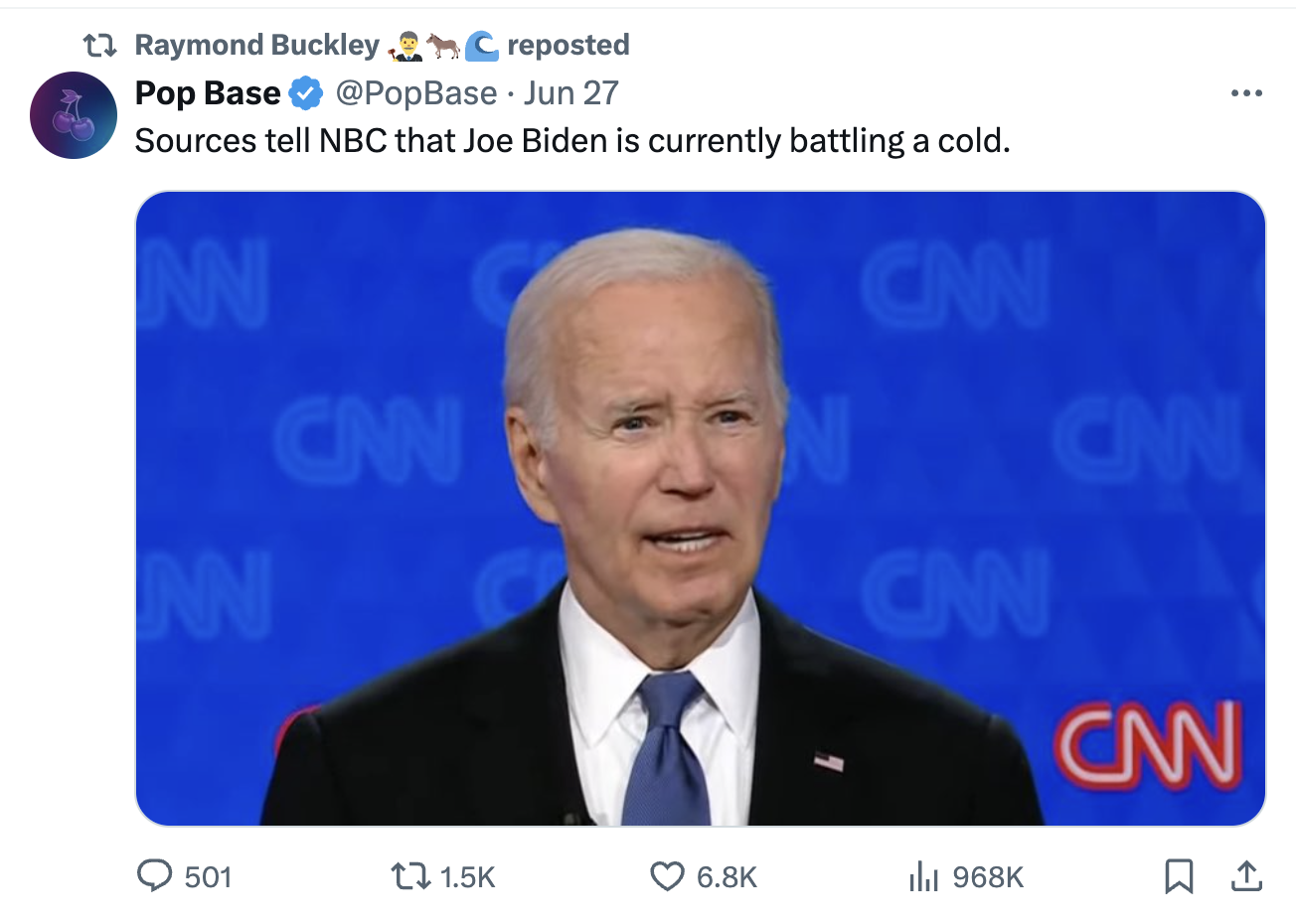Click the 6.8K like count

click(x=727, y=876)
